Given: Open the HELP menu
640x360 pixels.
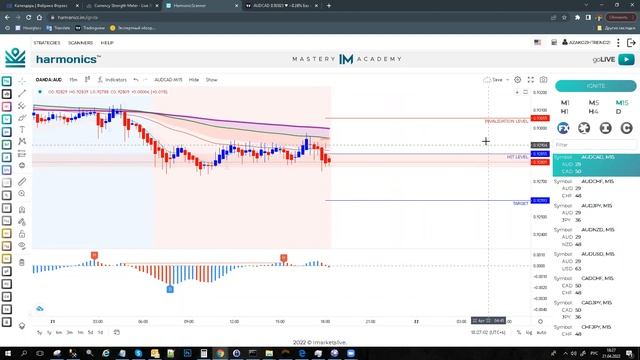Looking at the screenshot, I should click(107, 43).
